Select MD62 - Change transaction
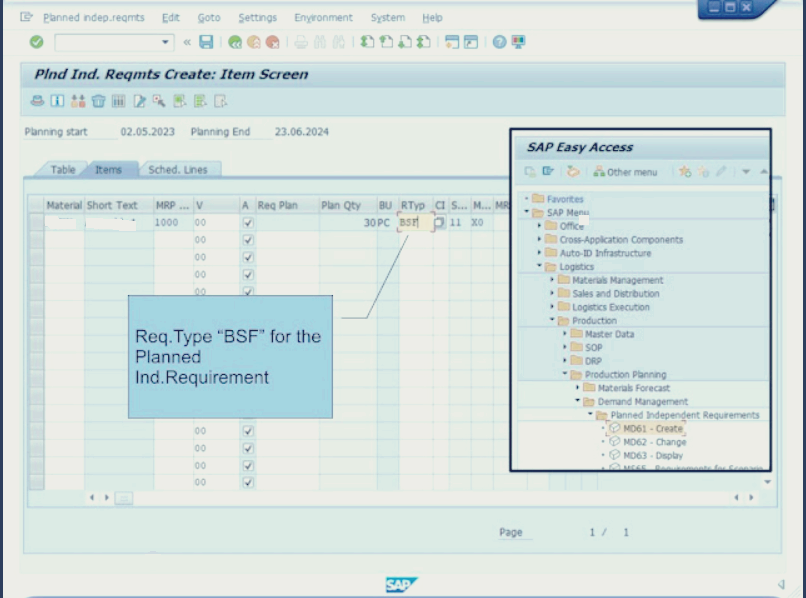806x598 pixels. pyautogui.click(x=654, y=442)
